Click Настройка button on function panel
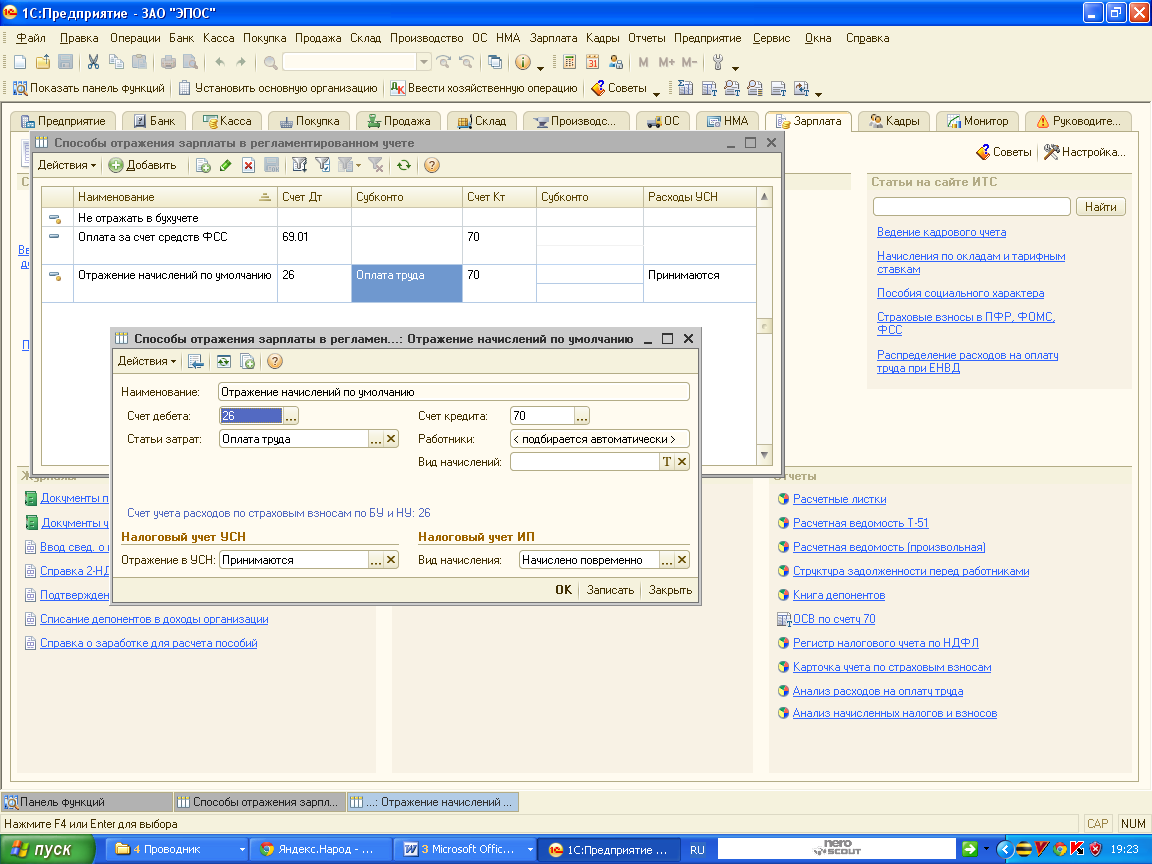 (1084, 152)
